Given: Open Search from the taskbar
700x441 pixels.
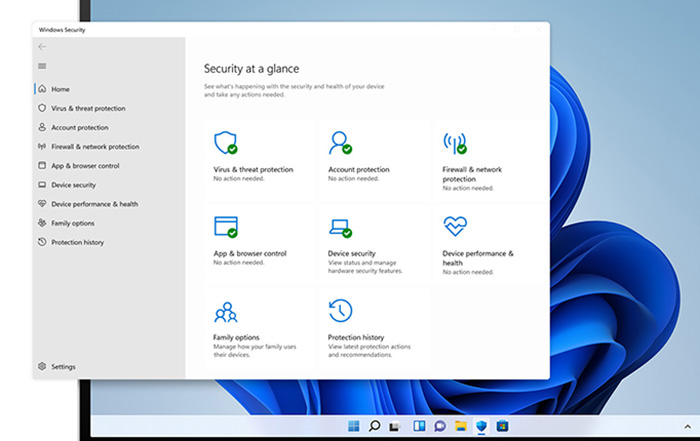Looking at the screenshot, I should 375,426.
